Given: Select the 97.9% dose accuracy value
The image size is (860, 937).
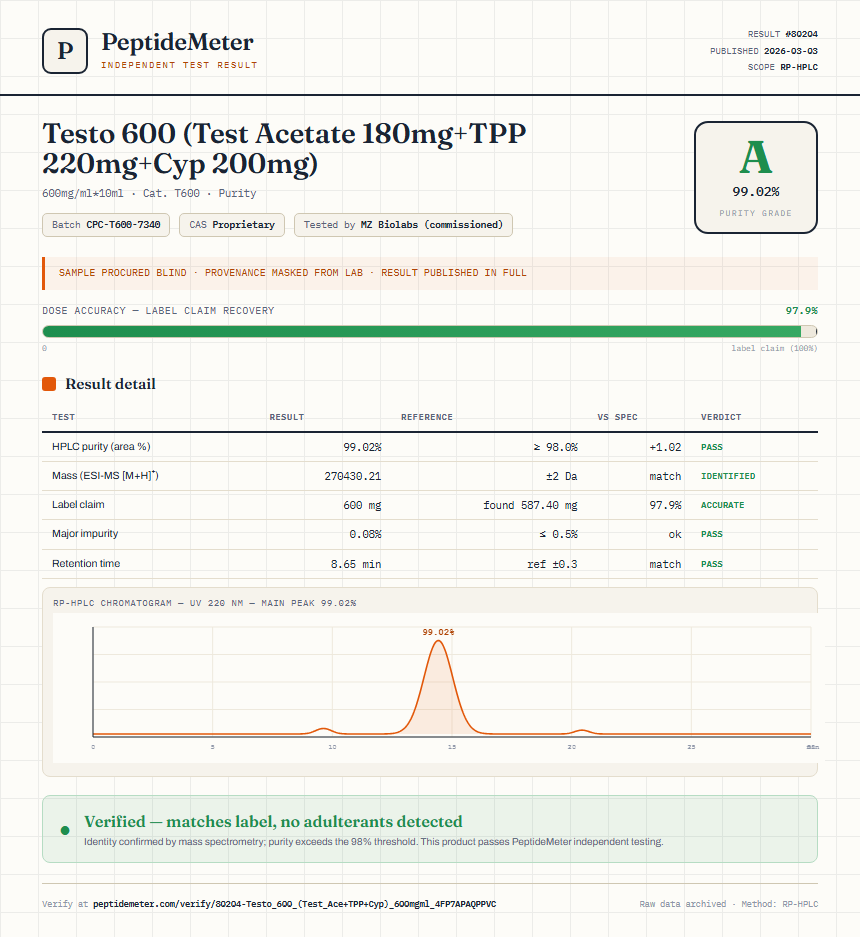Looking at the screenshot, I should pyautogui.click(x=801, y=311).
